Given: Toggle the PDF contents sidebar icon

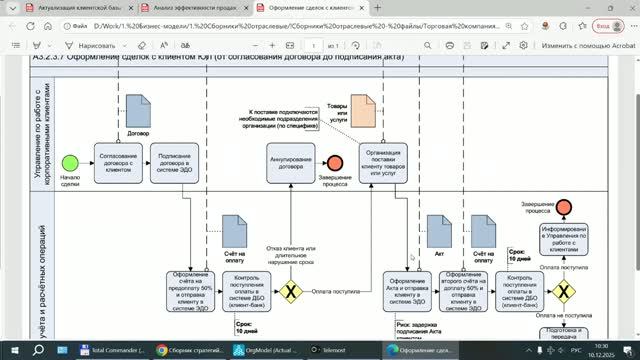Looking at the screenshot, I should point(16,45).
